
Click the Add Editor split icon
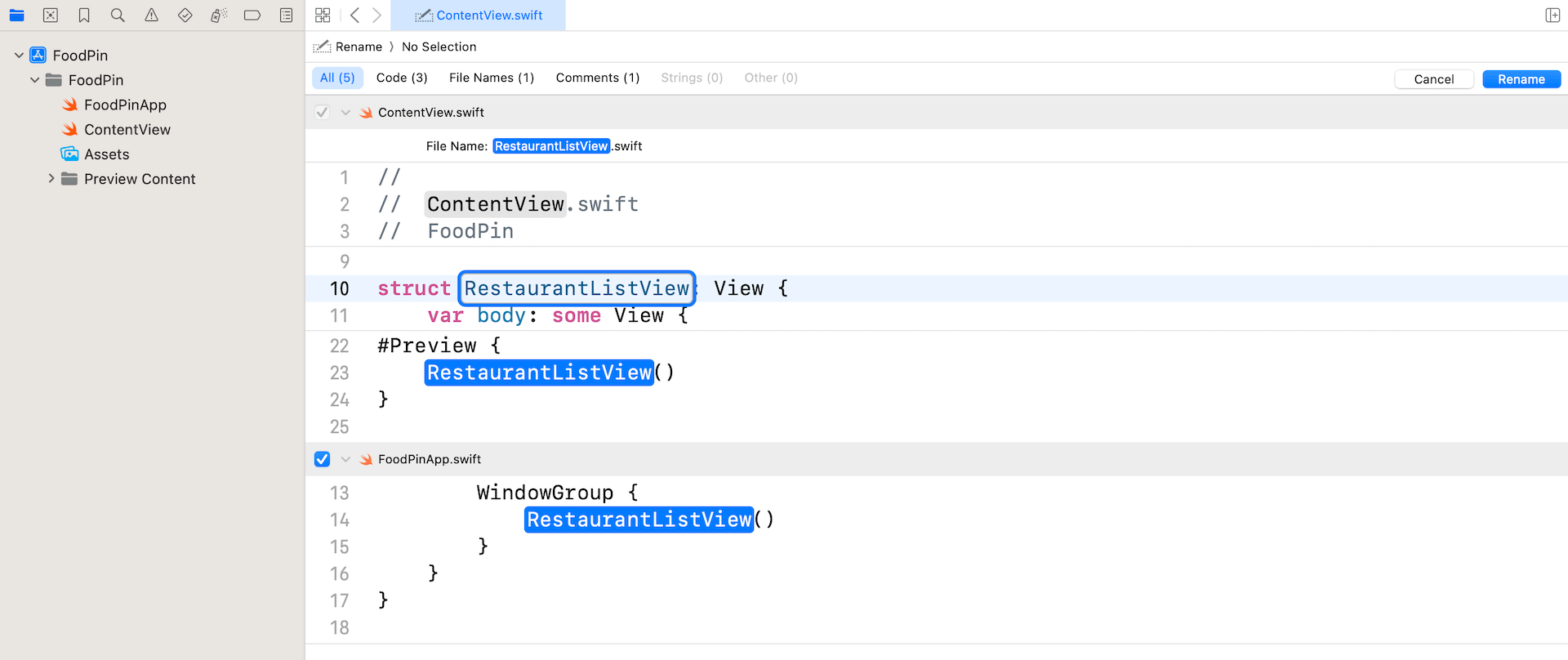tap(1552, 16)
